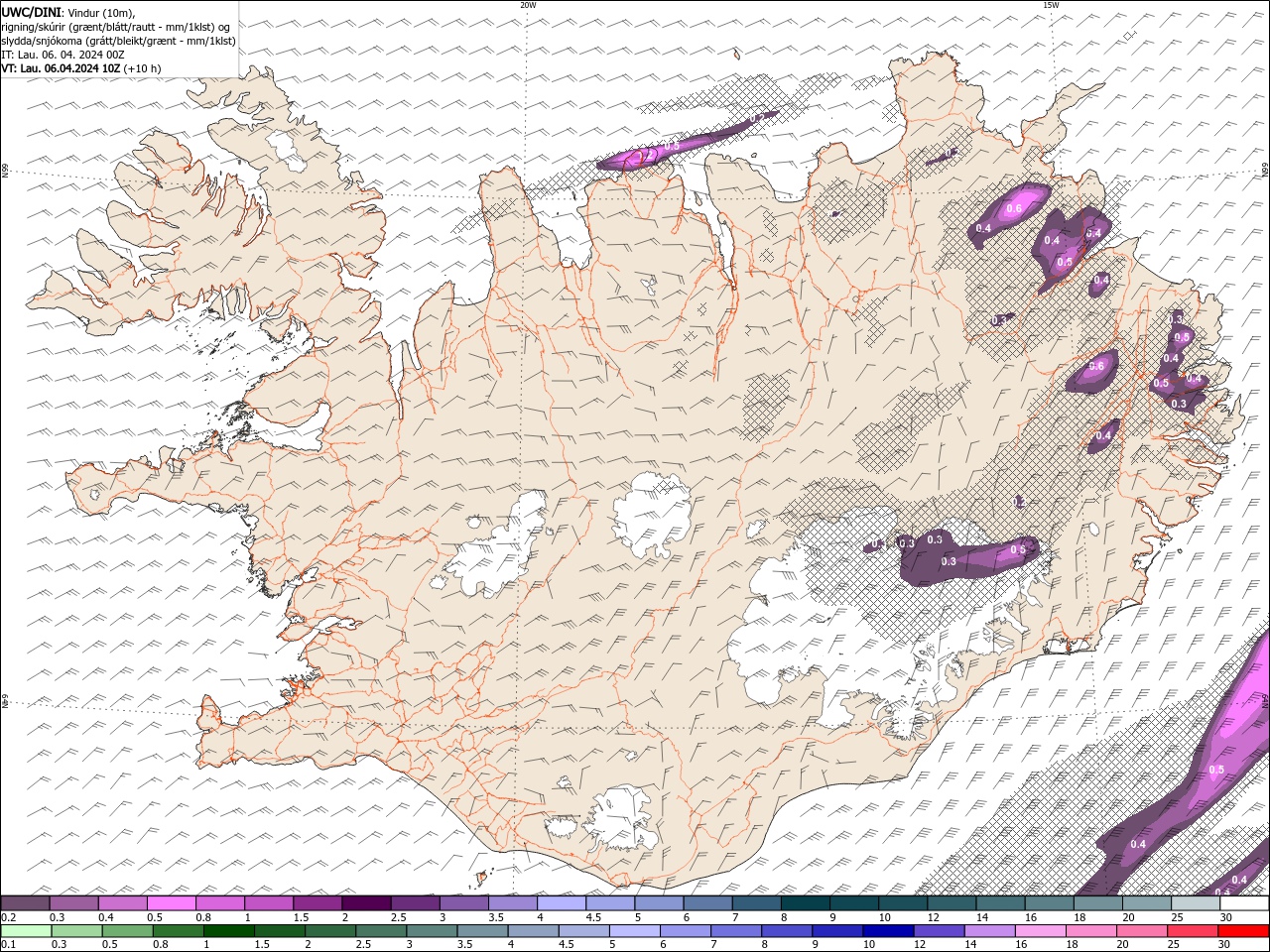Select the darkest green rain swatch labeled 1
The width and height of the screenshot is (1270, 952).
(x=229, y=931)
